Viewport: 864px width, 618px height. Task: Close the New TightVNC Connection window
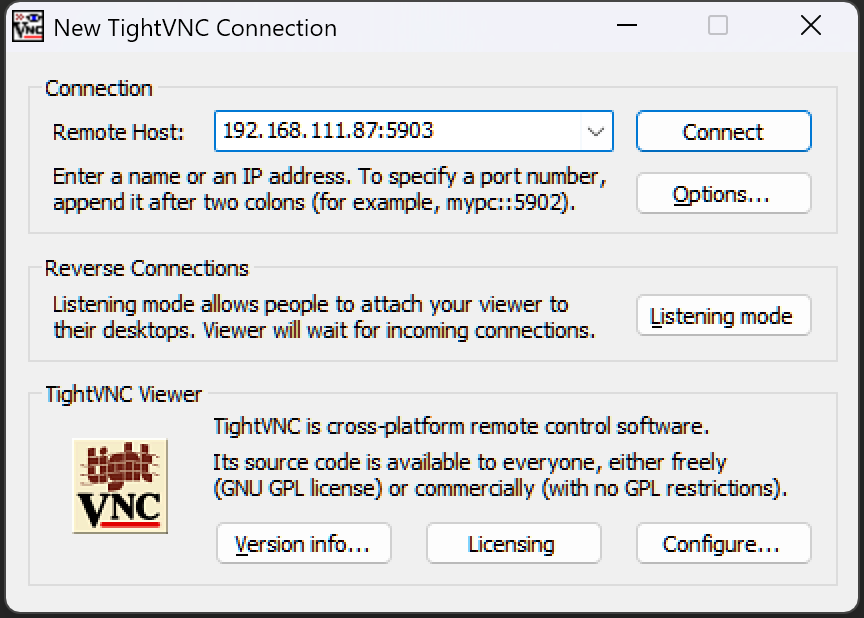(x=811, y=25)
